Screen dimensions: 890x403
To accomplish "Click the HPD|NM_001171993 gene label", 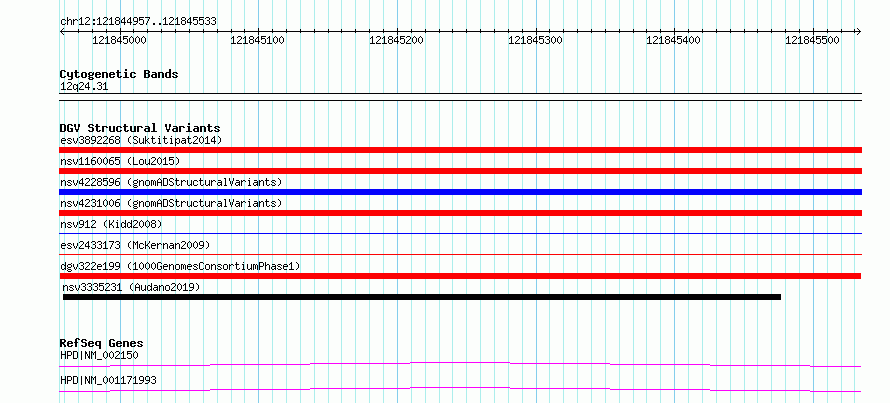I will point(108,380).
